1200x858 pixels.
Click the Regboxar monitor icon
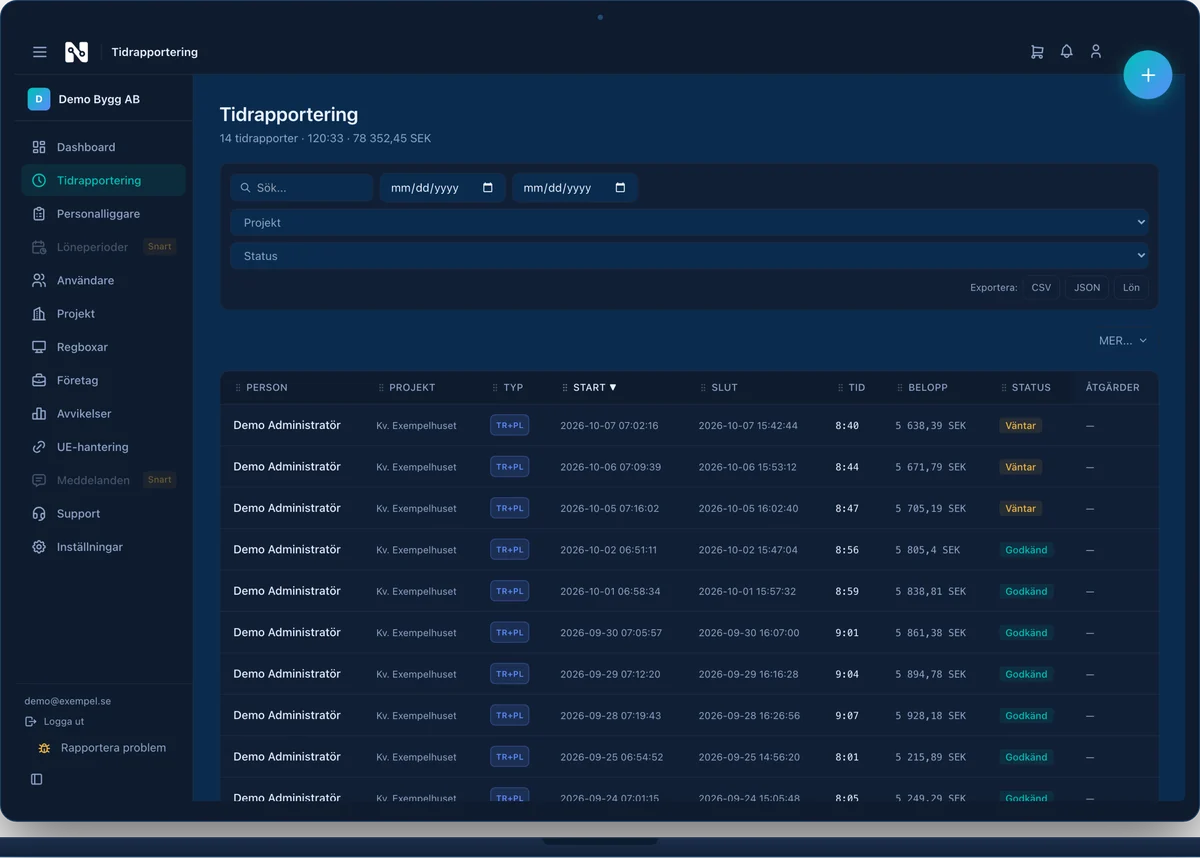point(39,347)
